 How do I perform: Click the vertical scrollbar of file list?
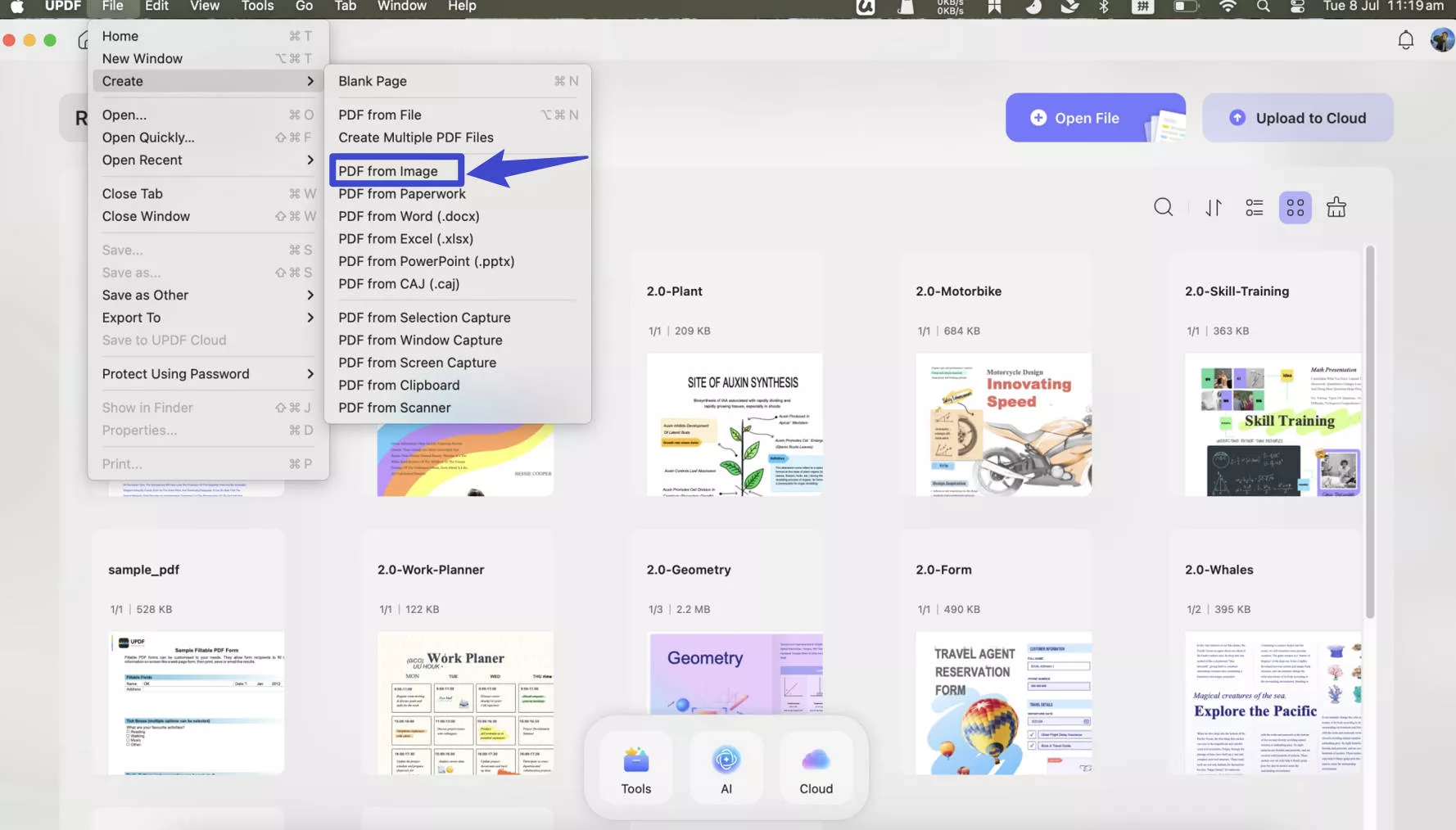(x=1369, y=432)
